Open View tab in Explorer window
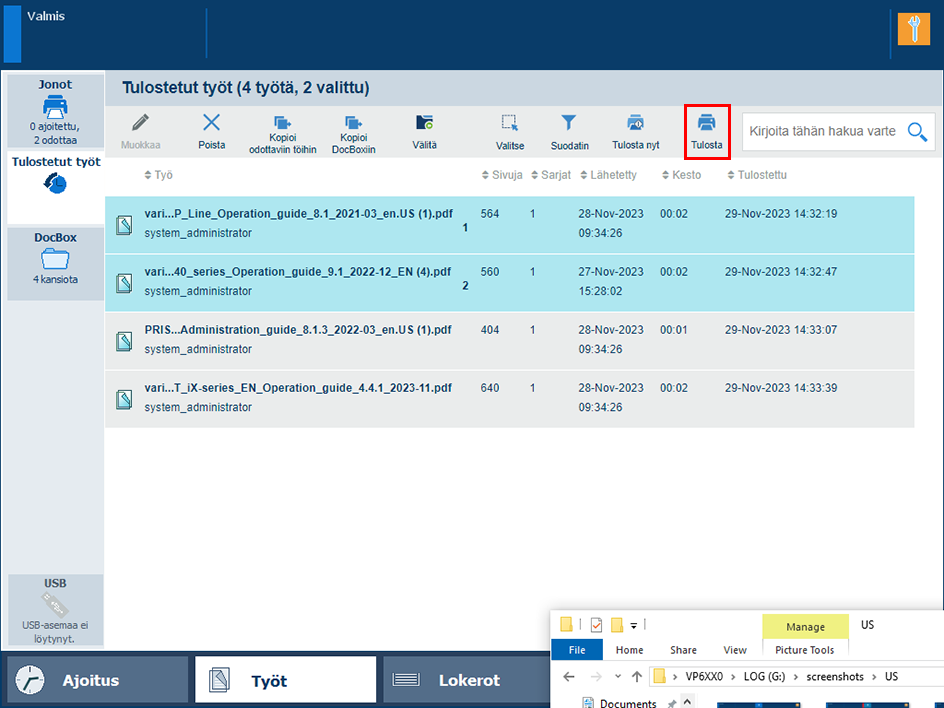944x708 pixels. pos(734,650)
